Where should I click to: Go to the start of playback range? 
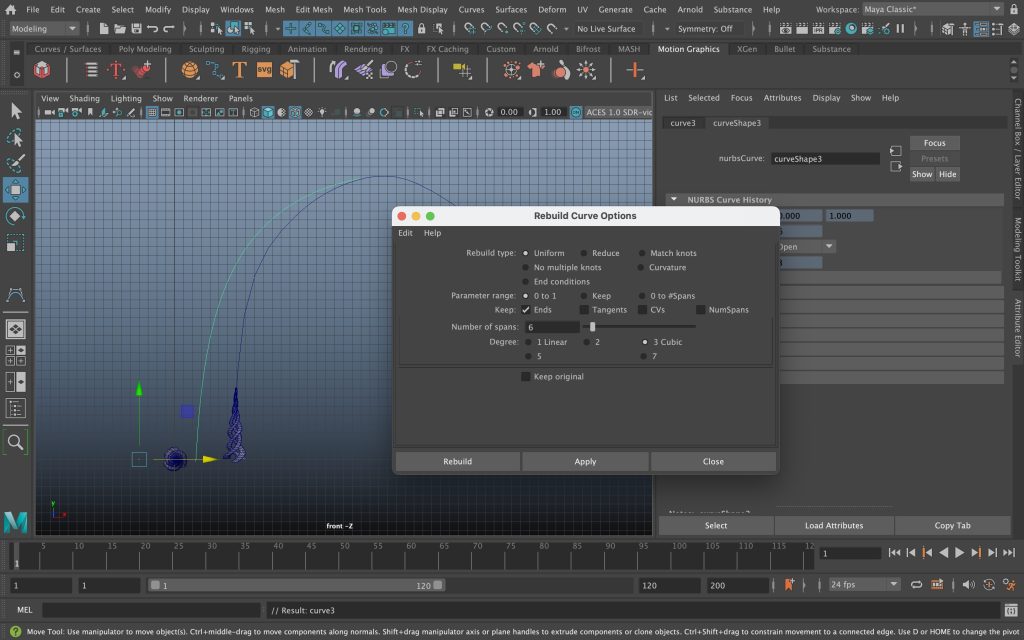(x=894, y=552)
